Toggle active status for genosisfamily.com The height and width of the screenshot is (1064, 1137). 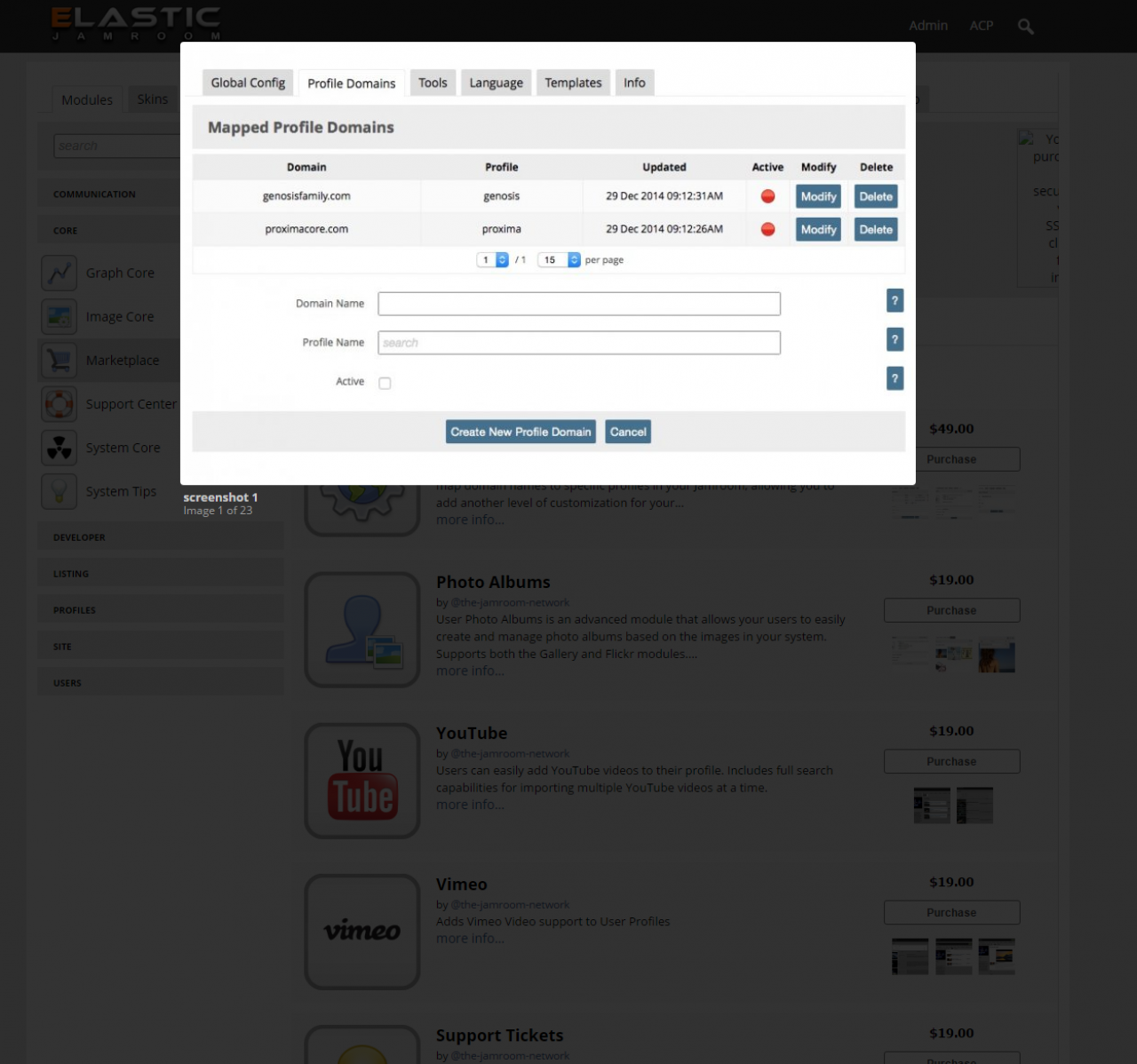tap(767, 196)
